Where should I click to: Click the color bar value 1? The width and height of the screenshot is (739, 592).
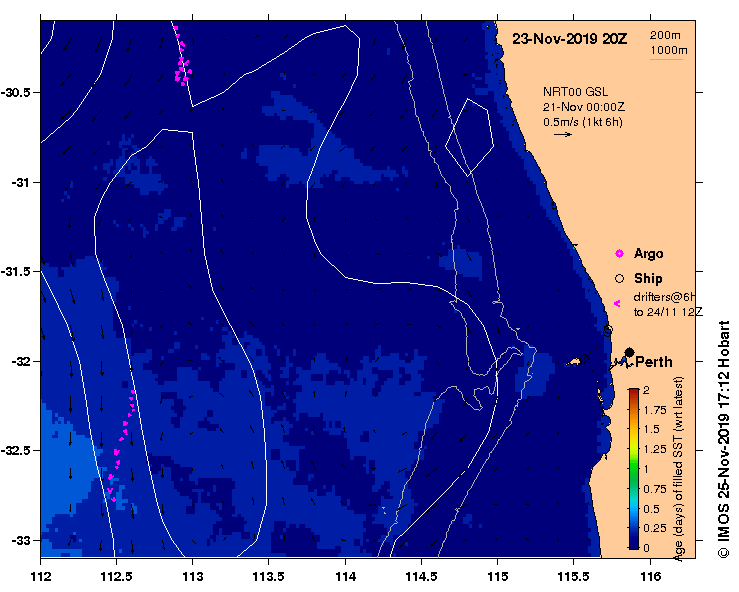[x=646, y=469]
